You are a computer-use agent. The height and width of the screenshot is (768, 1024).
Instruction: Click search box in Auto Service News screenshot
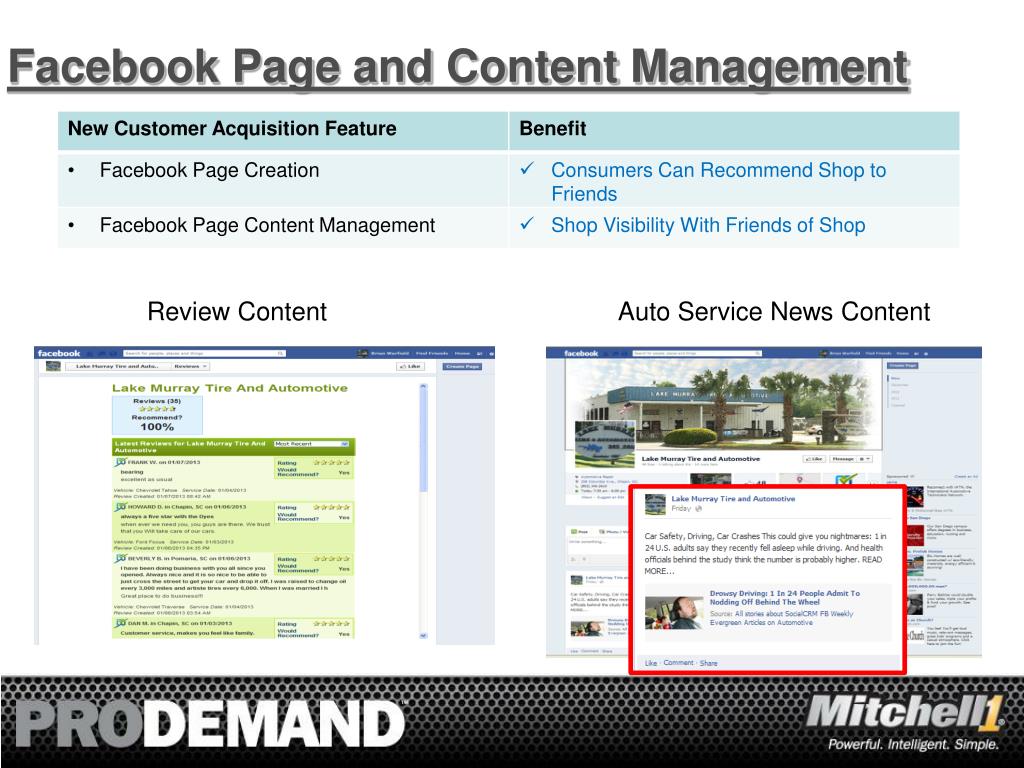697,353
